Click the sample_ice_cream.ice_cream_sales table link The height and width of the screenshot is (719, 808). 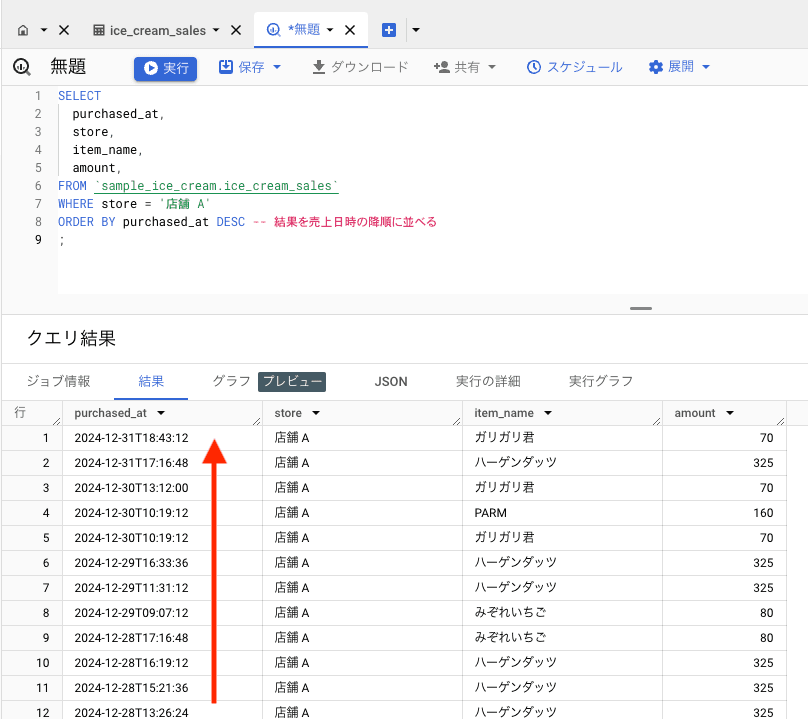coord(216,186)
